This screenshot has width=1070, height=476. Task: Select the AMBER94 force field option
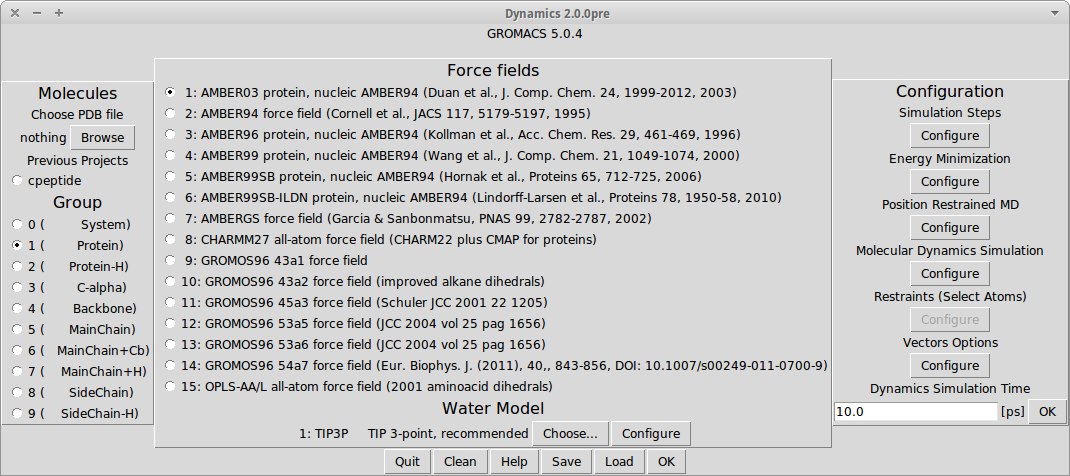[170, 113]
